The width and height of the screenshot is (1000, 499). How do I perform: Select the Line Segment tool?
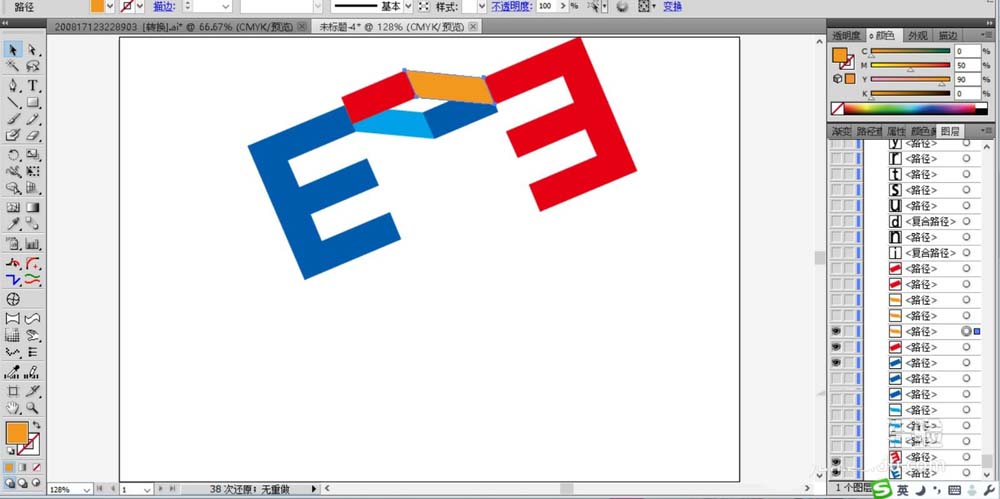click(13, 102)
